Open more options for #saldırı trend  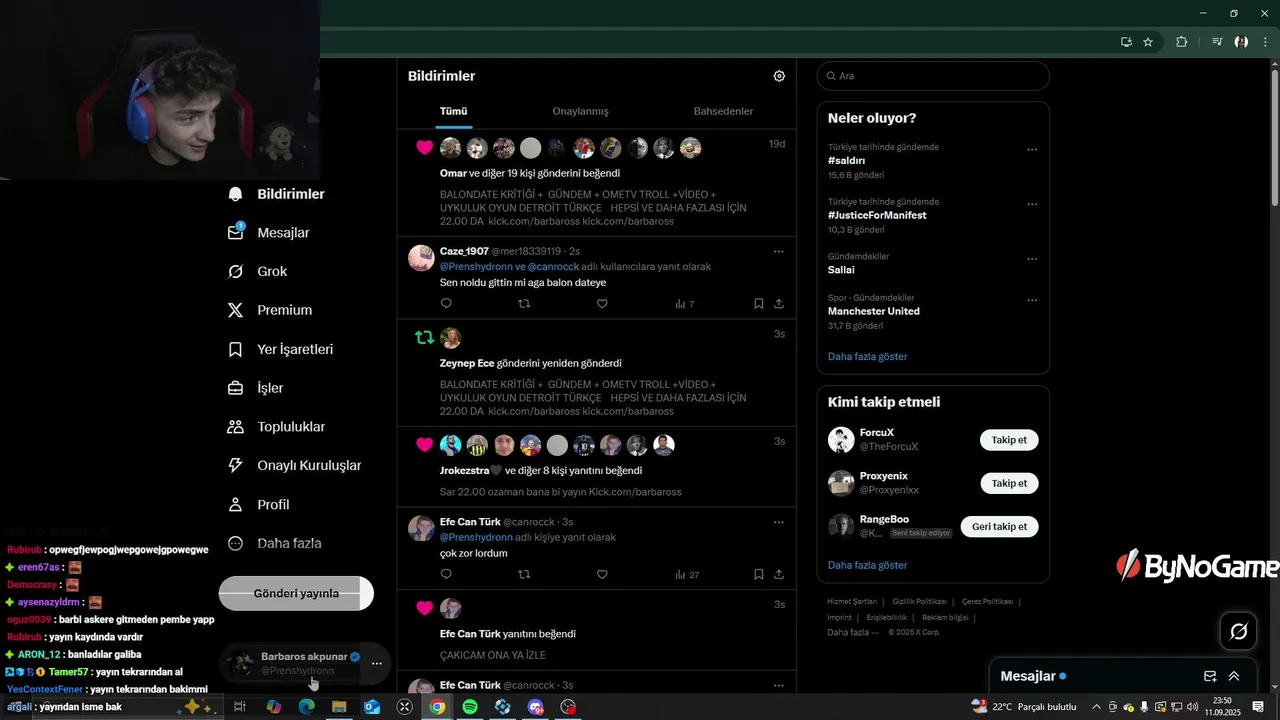click(x=1032, y=150)
